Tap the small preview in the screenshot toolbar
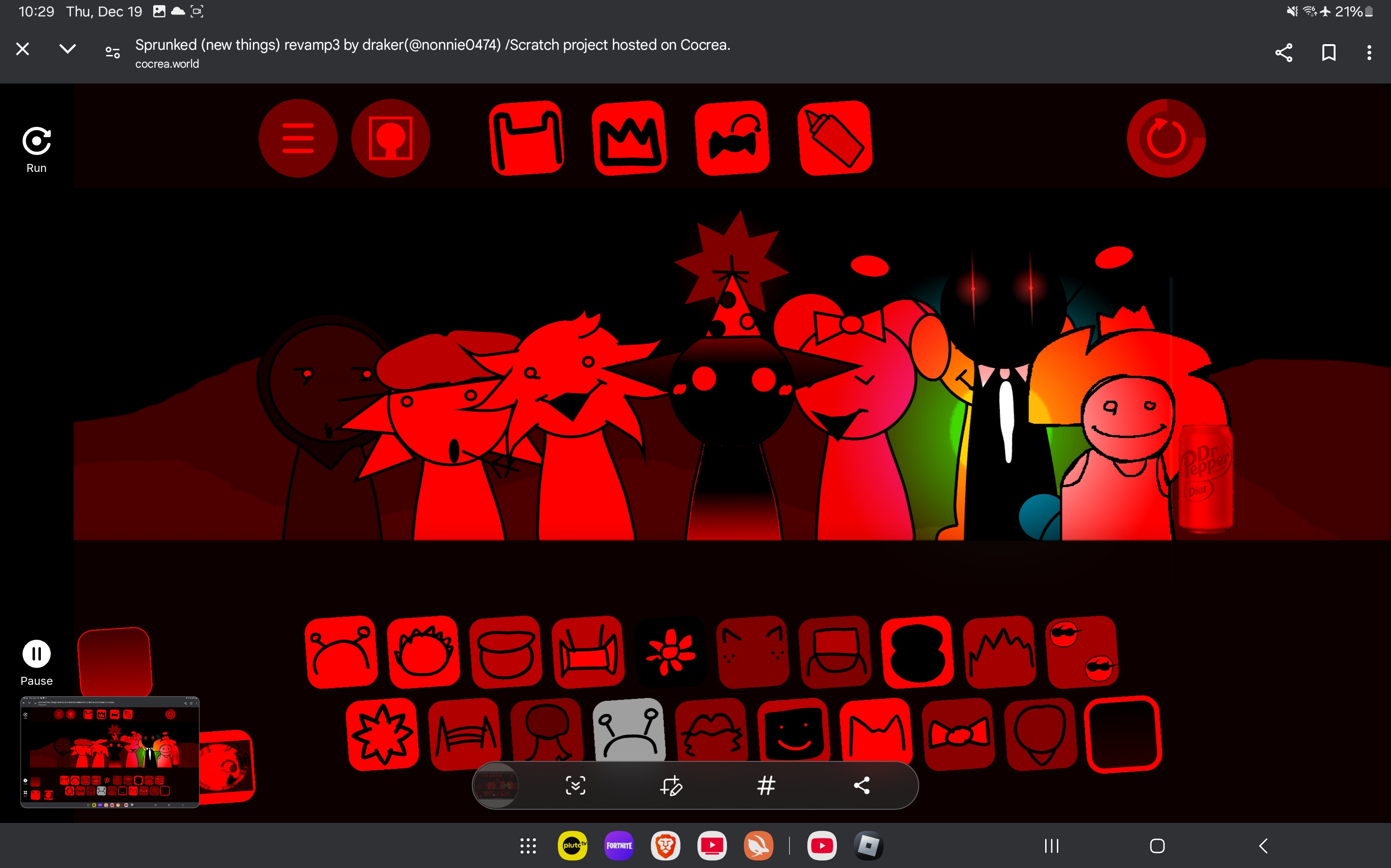The width and height of the screenshot is (1391, 868). pyautogui.click(x=496, y=785)
